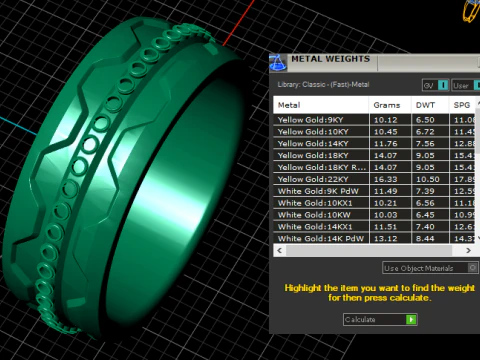Click the 13.12 grams value
Image resolution: width=480 pixels, height=360 pixels.
click(386, 239)
